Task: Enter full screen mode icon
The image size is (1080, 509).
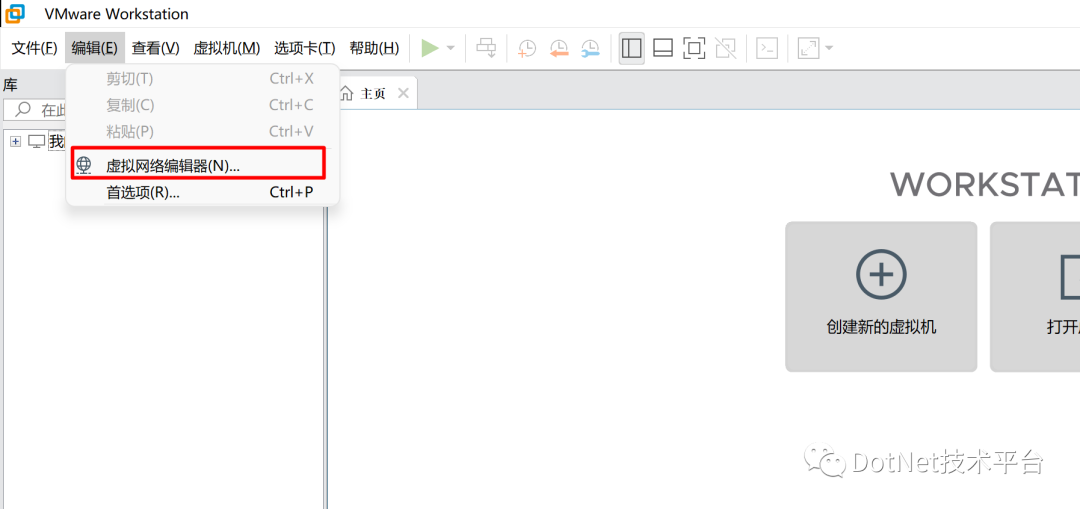Action: coord(694,48)
